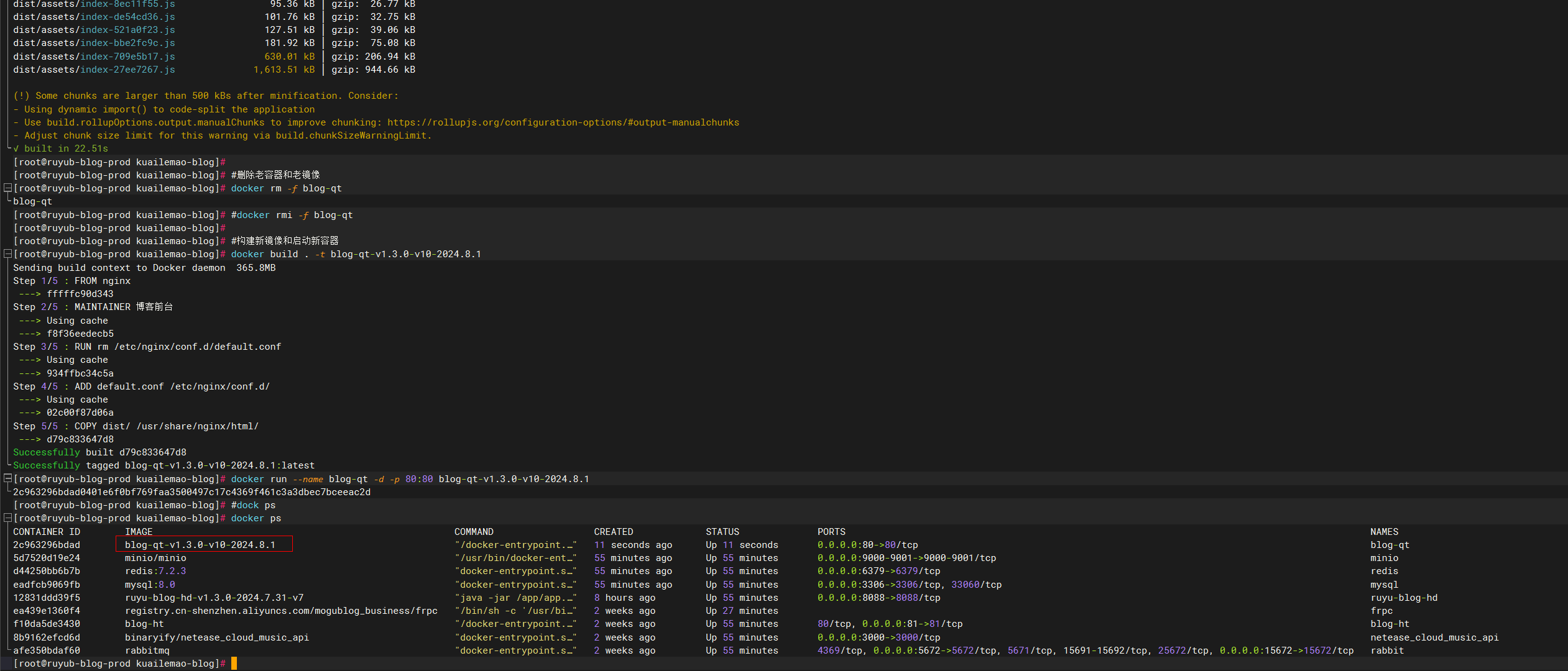
Task: Click image 'rabbitmq' in the last row
Action: click(x=147, y=650)
